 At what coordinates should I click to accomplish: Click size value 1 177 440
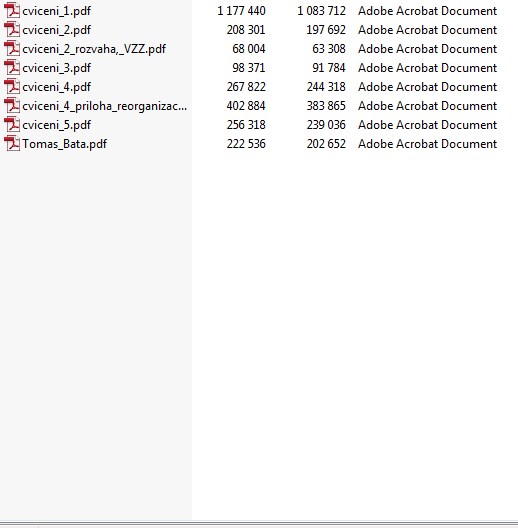click(241, 11)
